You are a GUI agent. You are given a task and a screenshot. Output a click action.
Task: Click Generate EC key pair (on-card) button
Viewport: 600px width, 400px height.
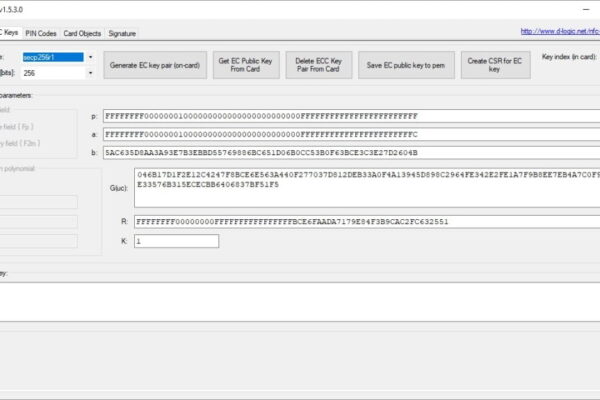click(155, 65)
